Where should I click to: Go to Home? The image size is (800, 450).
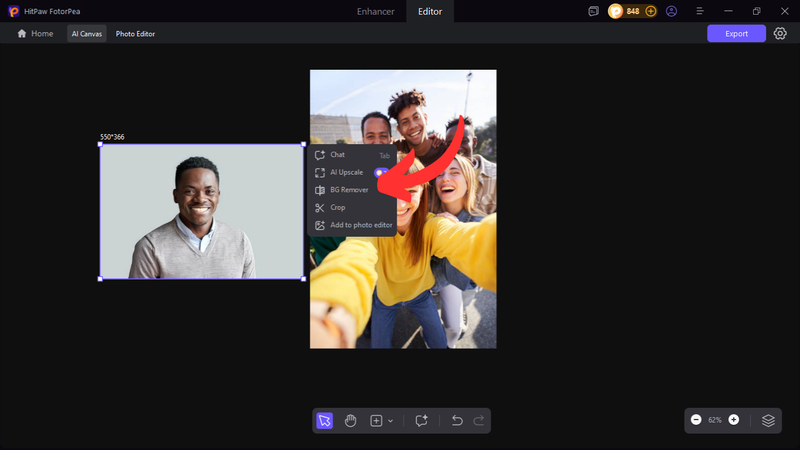[x=35, y=34]
